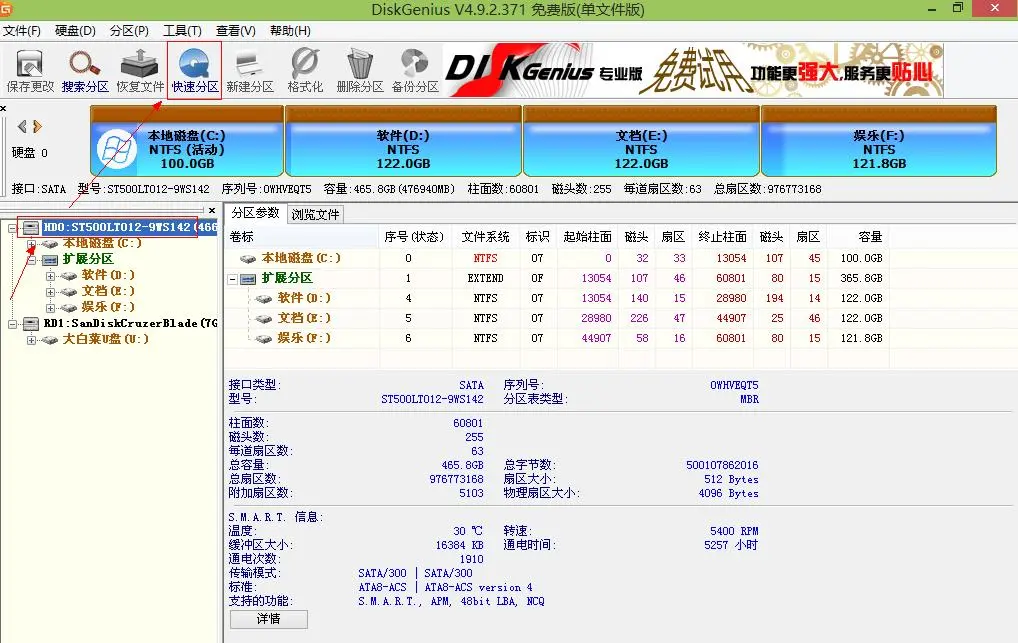
Task: Select 扩展分区 in the disk tree
Action: pyautogui.click(x=88, y=259)
